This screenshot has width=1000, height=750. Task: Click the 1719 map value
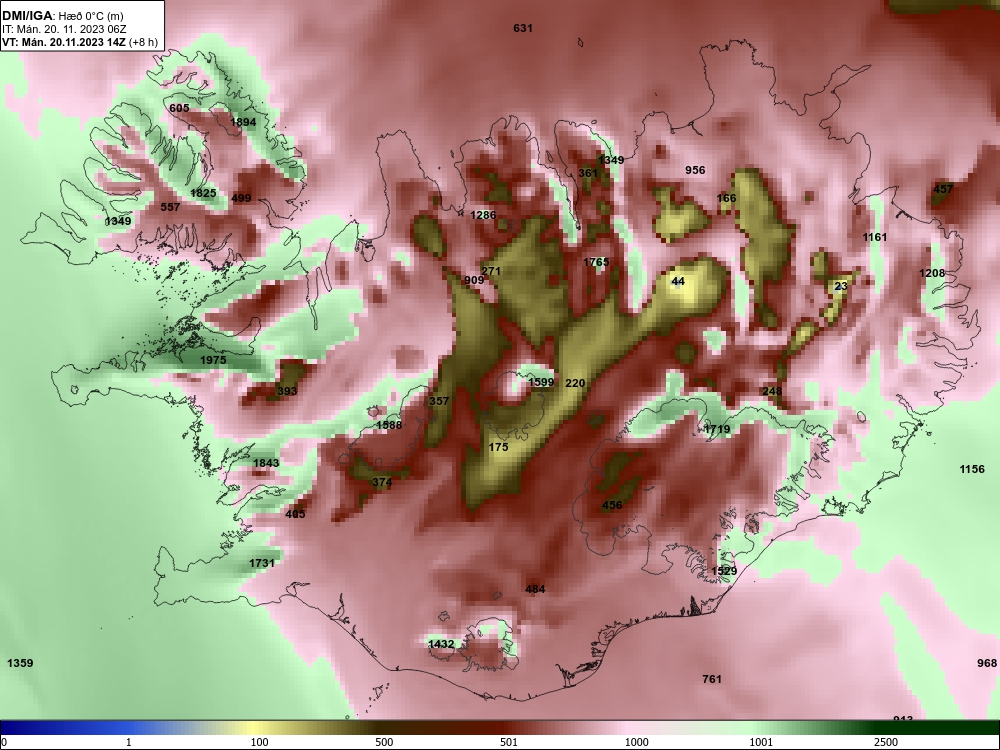tap(717, 429)
